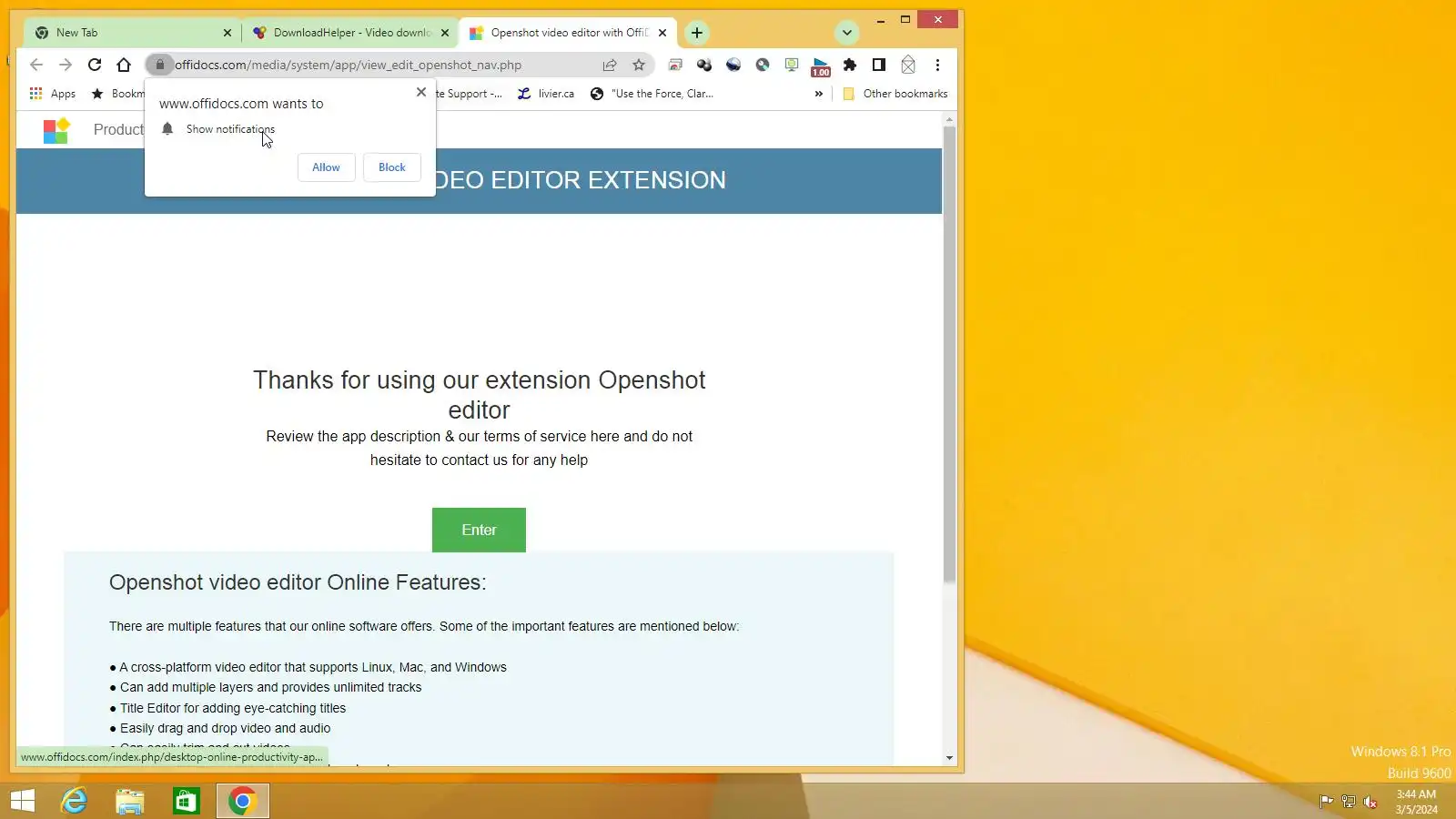
Task: Open the Windows Start menu
Action: point(23,801)
